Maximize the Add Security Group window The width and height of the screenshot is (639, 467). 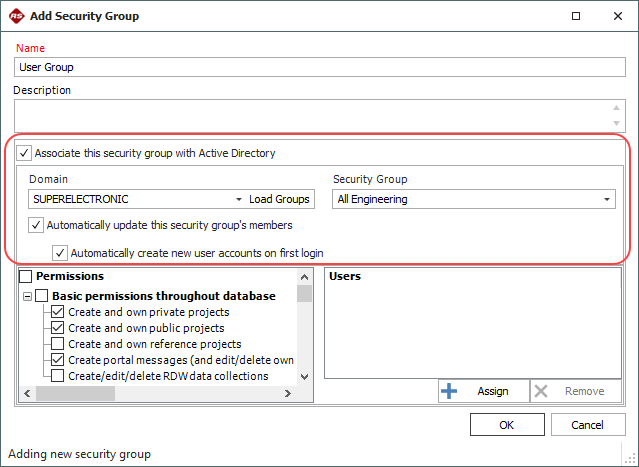click(574, 16)
